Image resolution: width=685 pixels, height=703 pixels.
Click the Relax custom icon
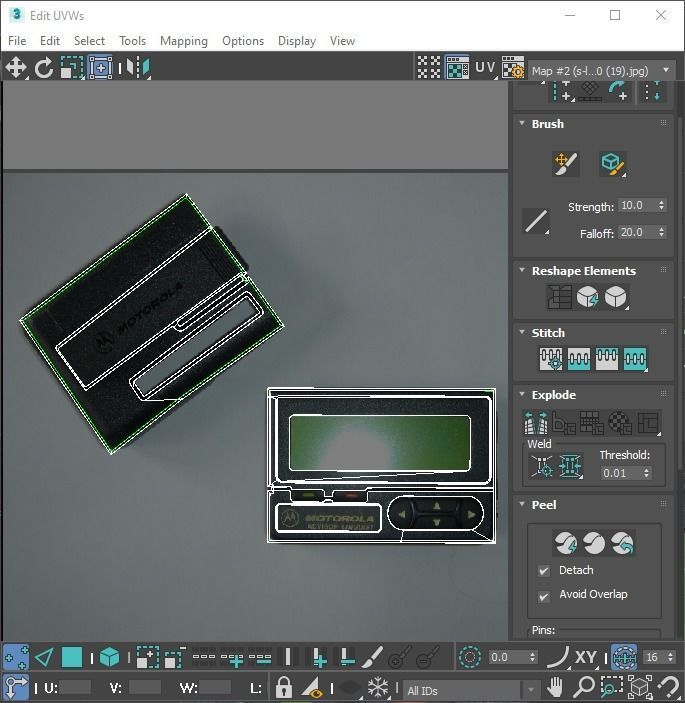616,297
